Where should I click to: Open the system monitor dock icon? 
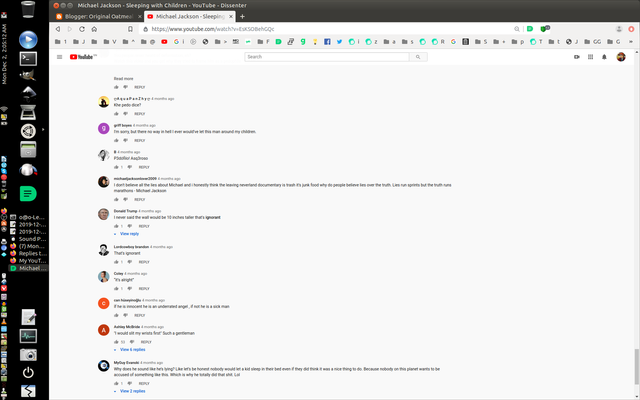(28, 336)
